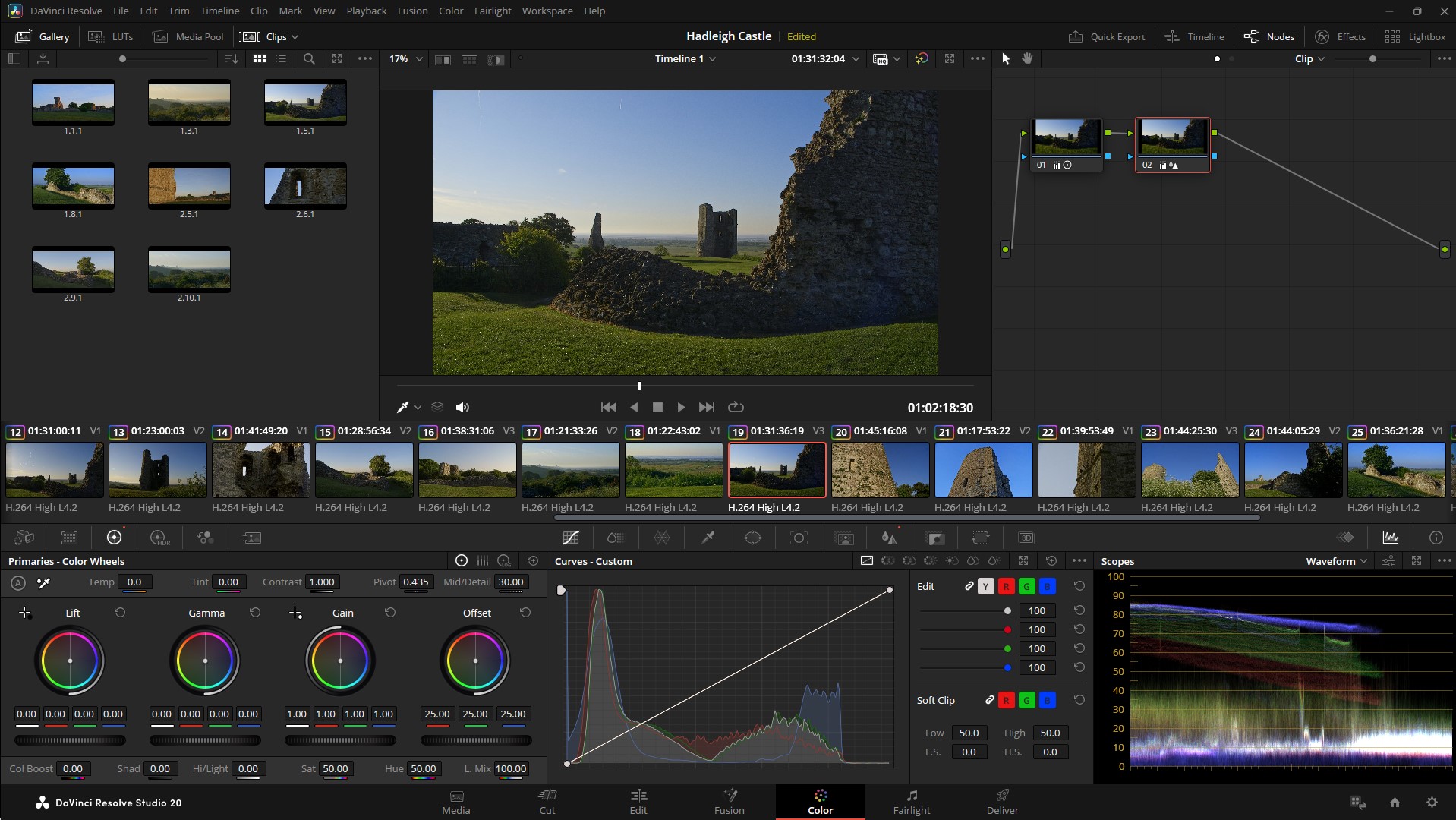Open the Effects panel button

pyautogui.click(x=1340, y=36)
